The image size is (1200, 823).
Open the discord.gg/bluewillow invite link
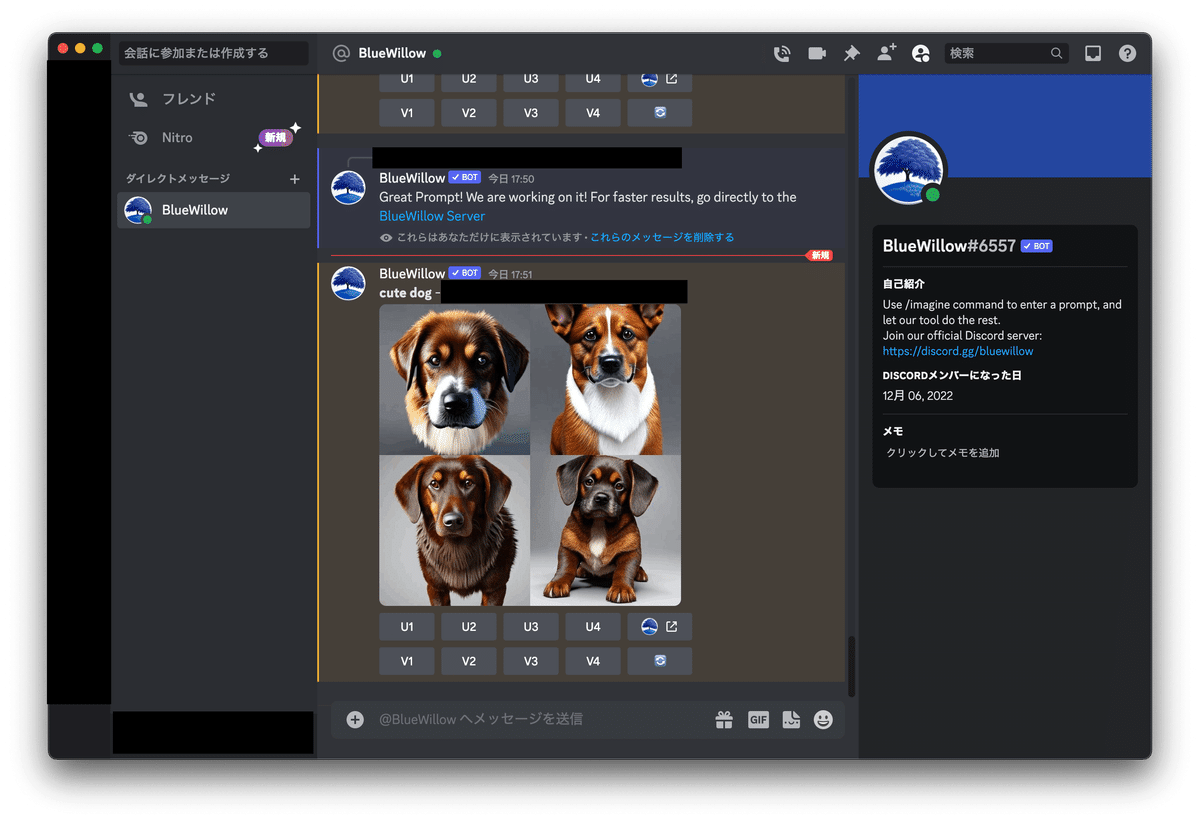(958, 352)
